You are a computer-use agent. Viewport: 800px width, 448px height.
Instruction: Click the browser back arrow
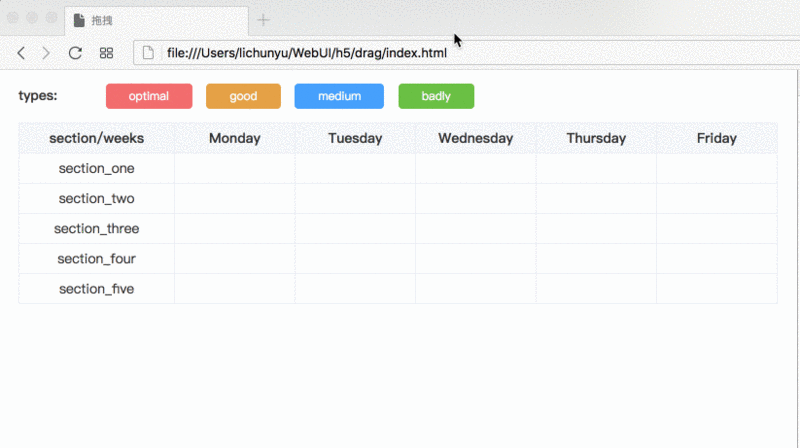pyautogui.click(x=21, y=52)
